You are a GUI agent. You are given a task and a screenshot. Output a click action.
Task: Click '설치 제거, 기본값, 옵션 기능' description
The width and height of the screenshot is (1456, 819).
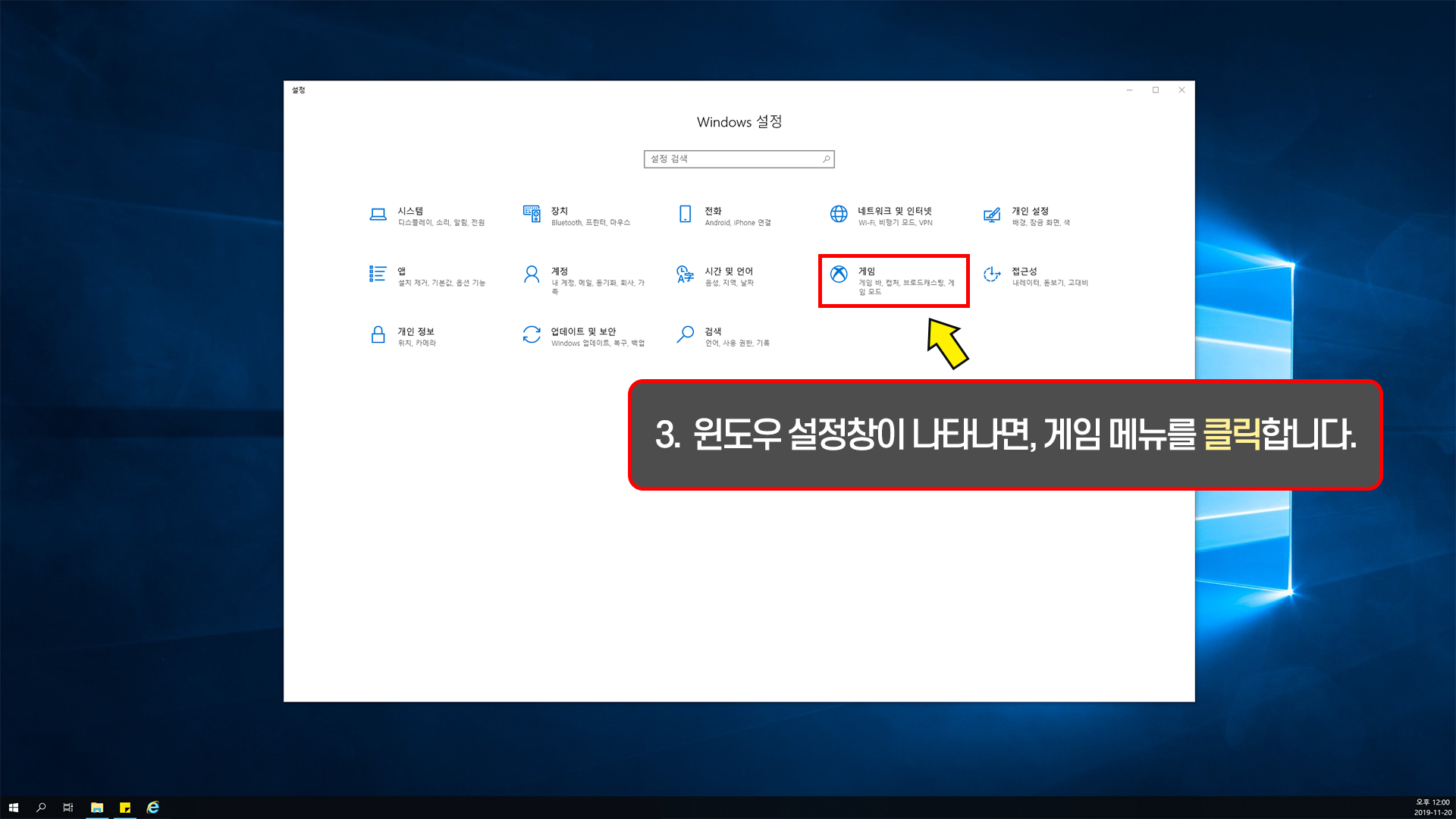441,283
